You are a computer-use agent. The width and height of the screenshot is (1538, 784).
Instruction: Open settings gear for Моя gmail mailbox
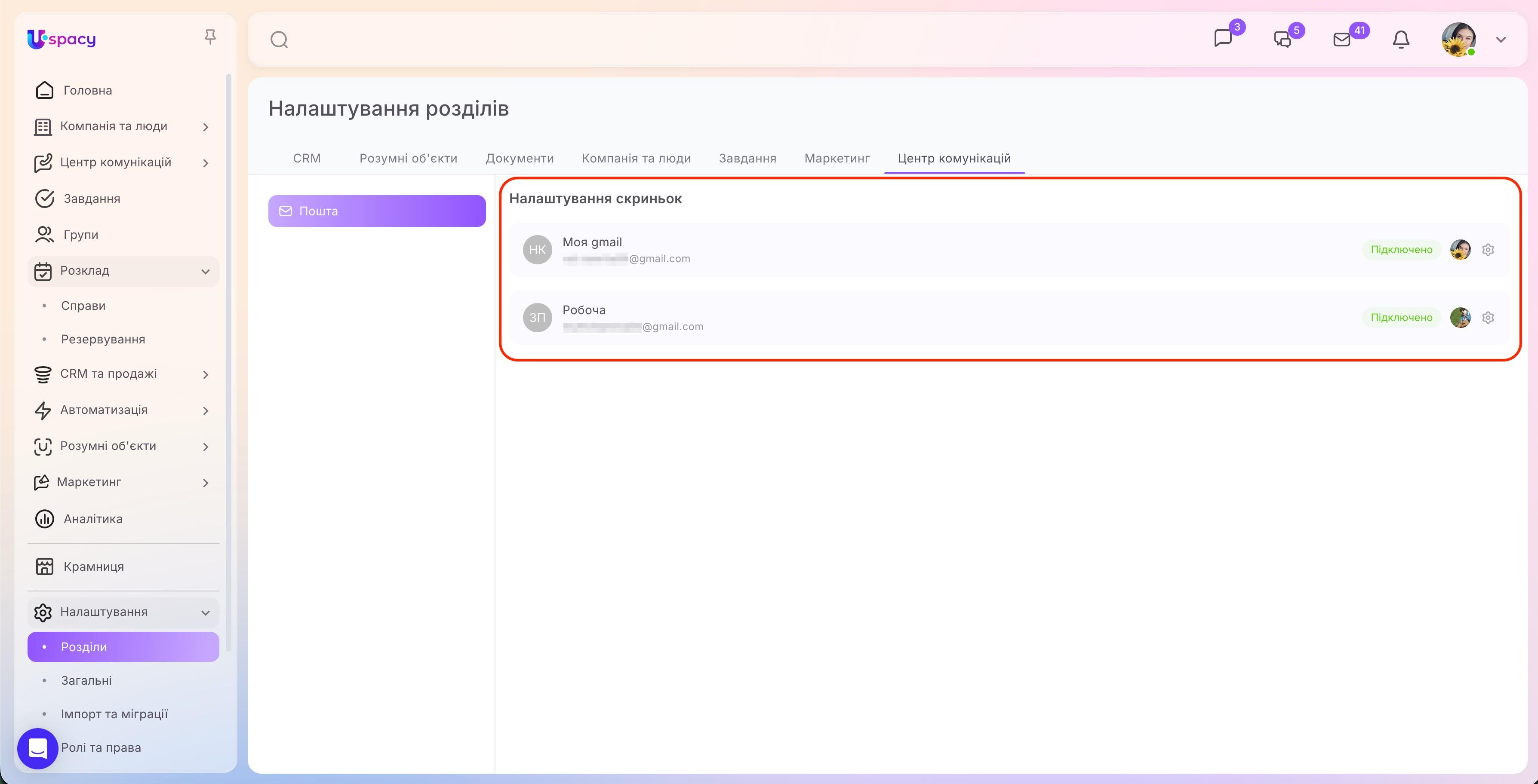(x=1488, y=249)
